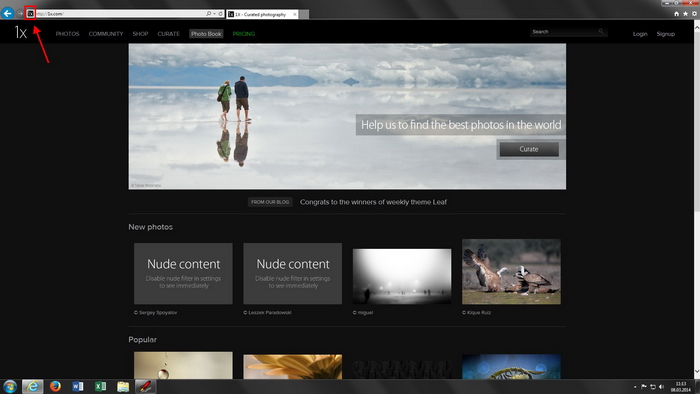Refresh the page with the reload icon

221,14
